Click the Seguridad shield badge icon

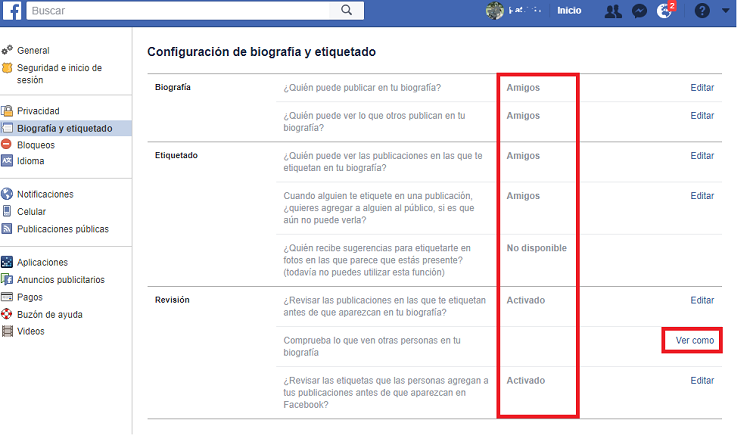7,68
